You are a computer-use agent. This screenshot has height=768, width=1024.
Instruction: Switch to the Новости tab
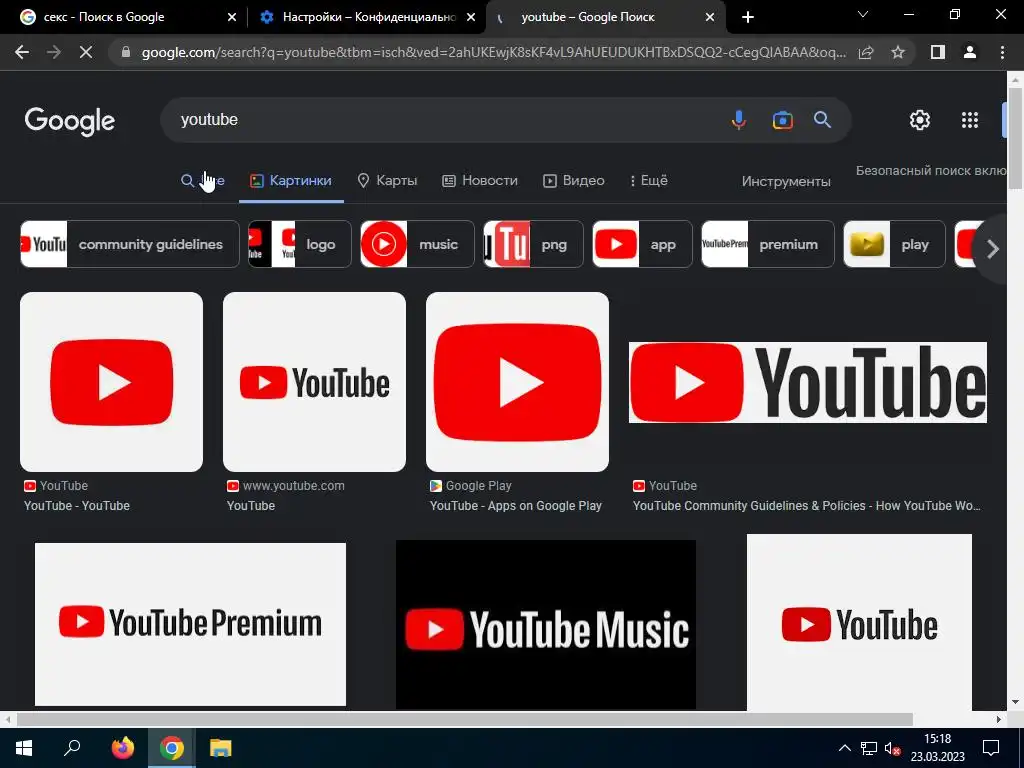coord(480,180)
